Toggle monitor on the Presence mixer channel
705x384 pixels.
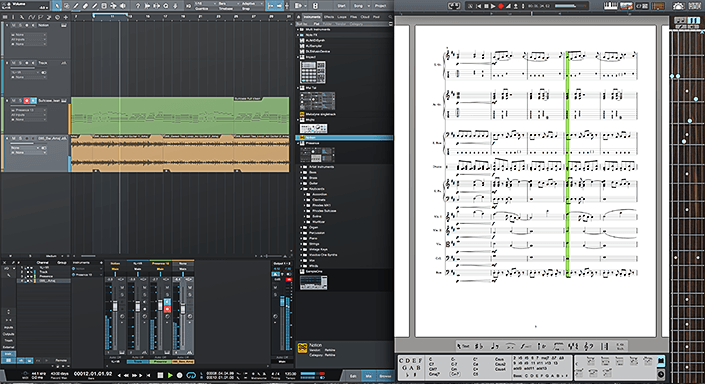167,302
